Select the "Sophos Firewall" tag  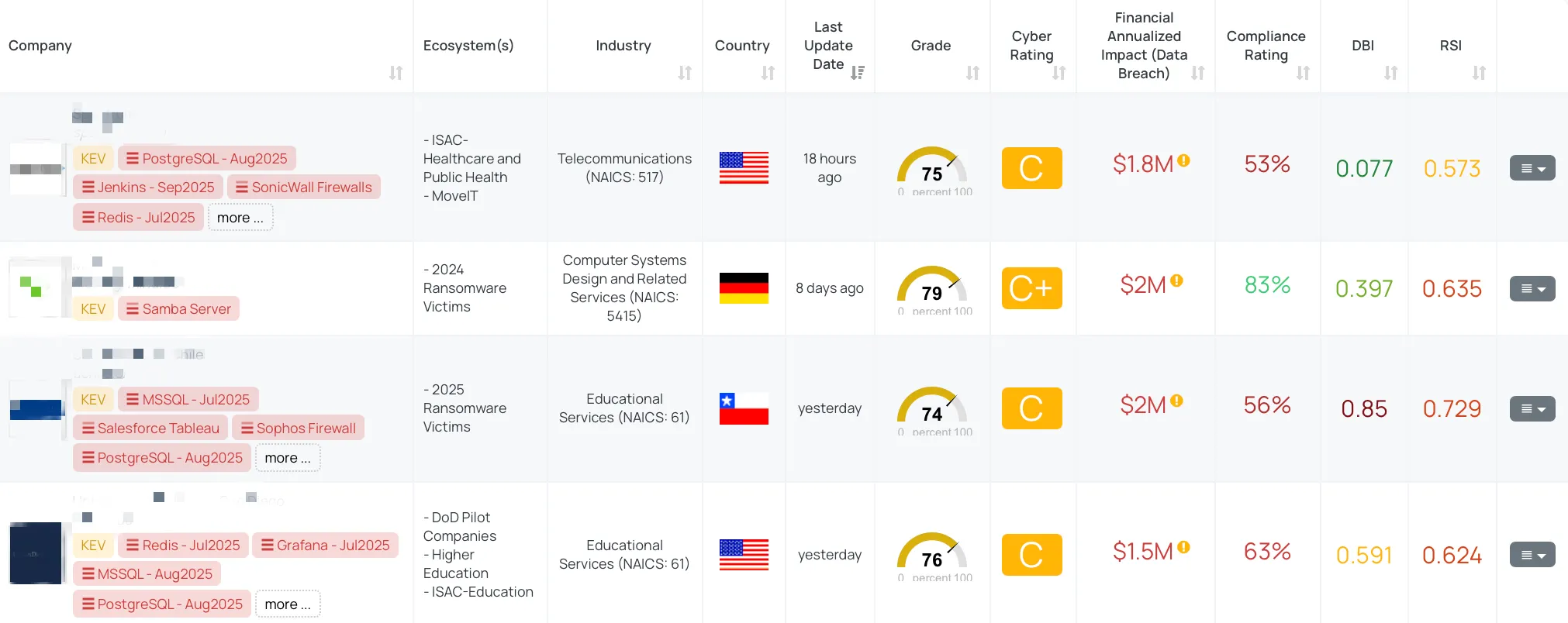pyautogui.click(x=299, y=428)
